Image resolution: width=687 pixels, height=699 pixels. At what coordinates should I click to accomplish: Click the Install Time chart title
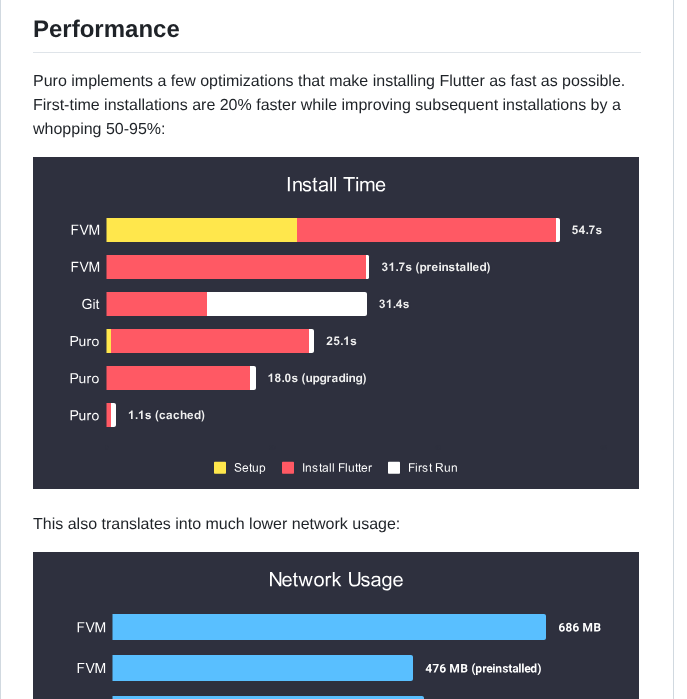click(336, 184)
